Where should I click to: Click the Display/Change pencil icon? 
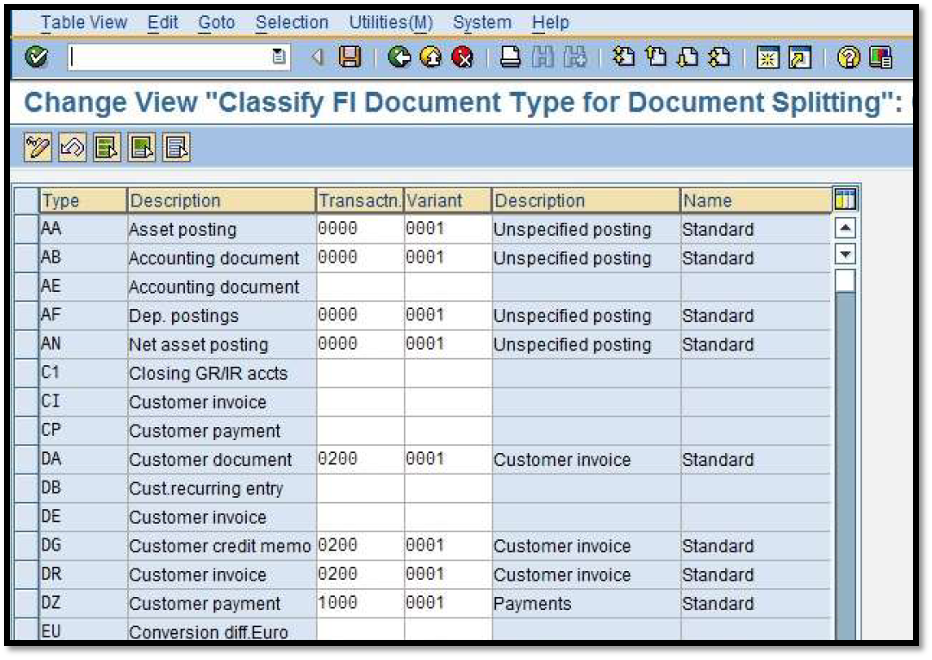point(37,147)
